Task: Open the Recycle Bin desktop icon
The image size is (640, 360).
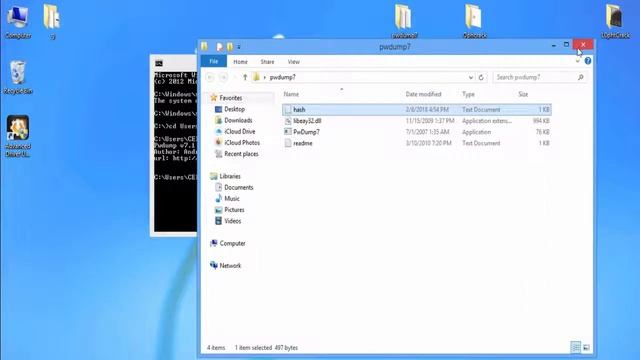Action: [18, 78]
